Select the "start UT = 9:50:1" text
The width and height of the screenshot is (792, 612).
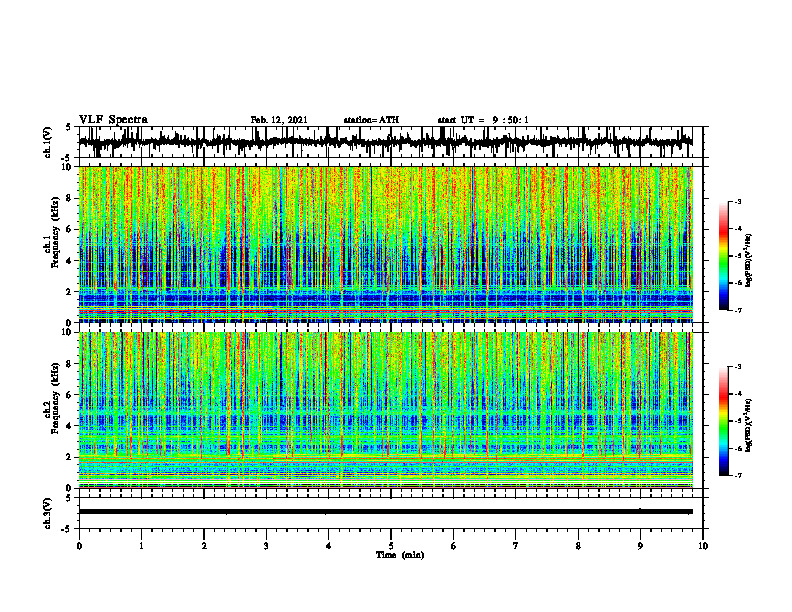point(483,120)
